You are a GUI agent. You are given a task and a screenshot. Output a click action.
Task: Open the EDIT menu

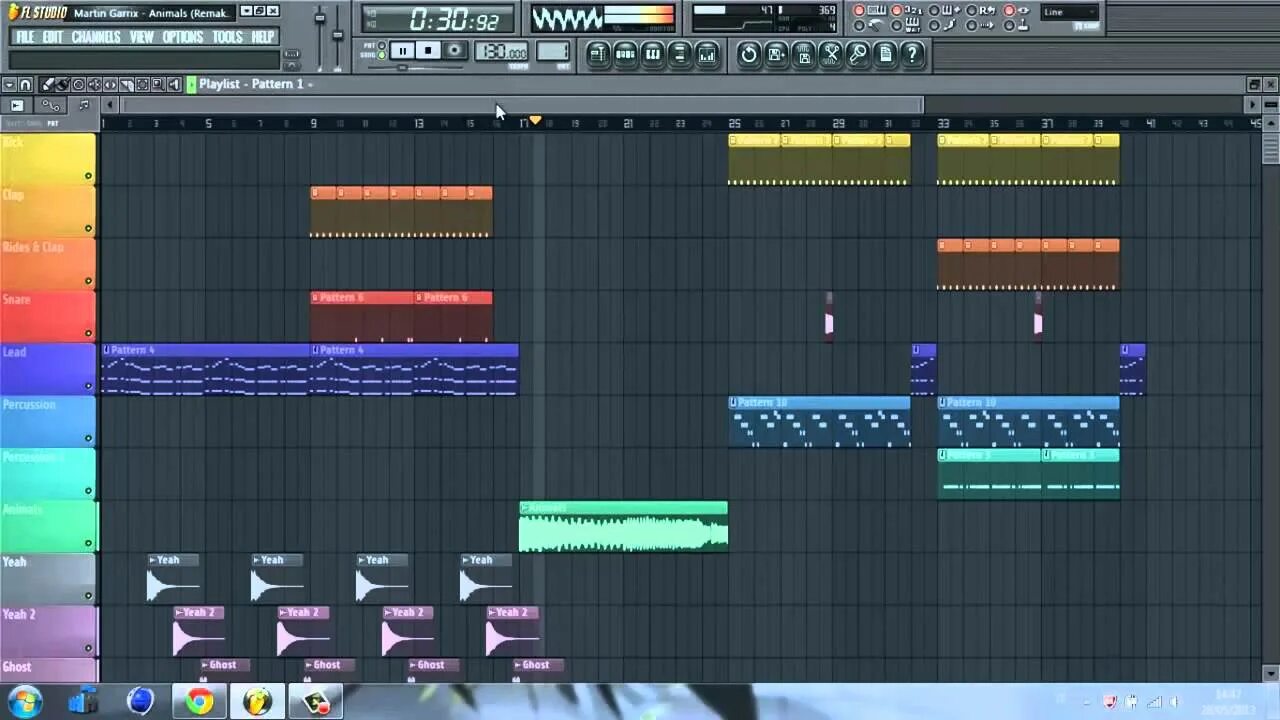point(53,37)
